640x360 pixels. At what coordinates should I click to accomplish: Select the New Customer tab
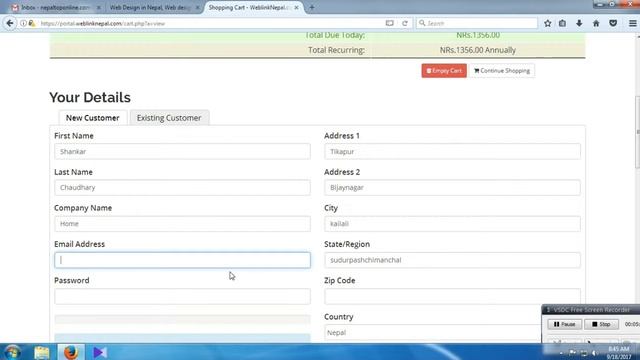[x=93, y=118]
